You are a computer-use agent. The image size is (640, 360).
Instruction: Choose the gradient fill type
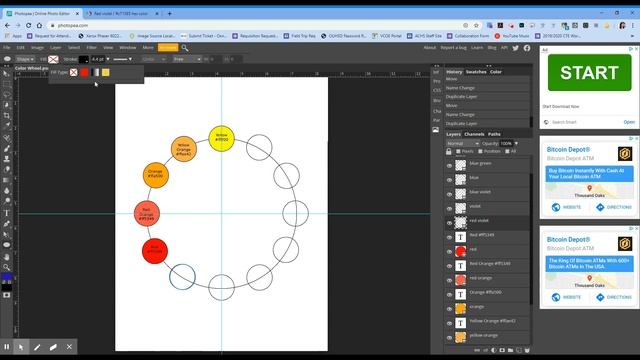click(x=95, y=73)
